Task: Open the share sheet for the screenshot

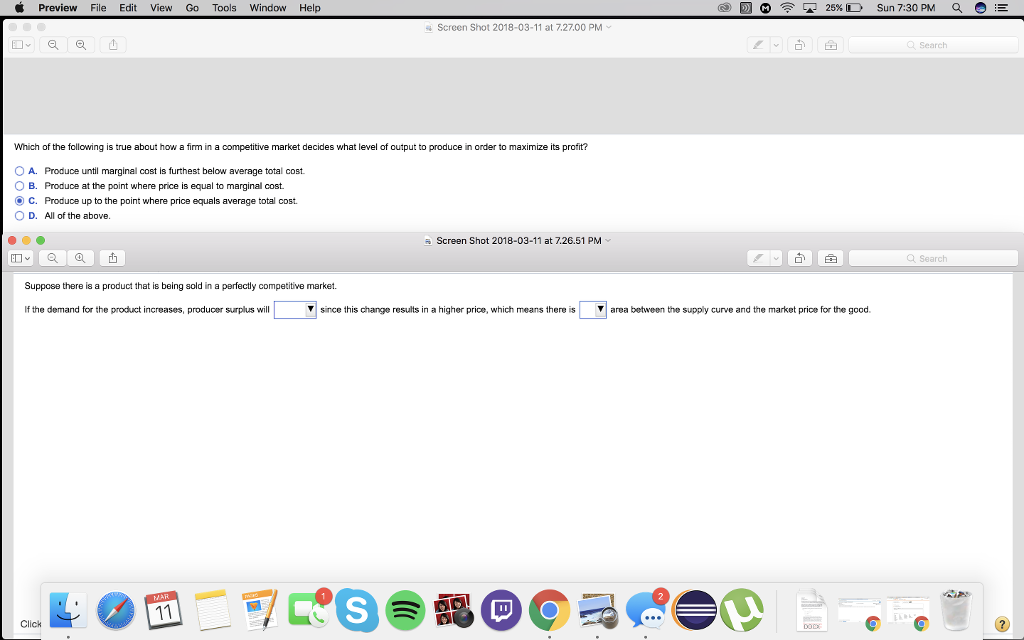Action: pos(112,257)
